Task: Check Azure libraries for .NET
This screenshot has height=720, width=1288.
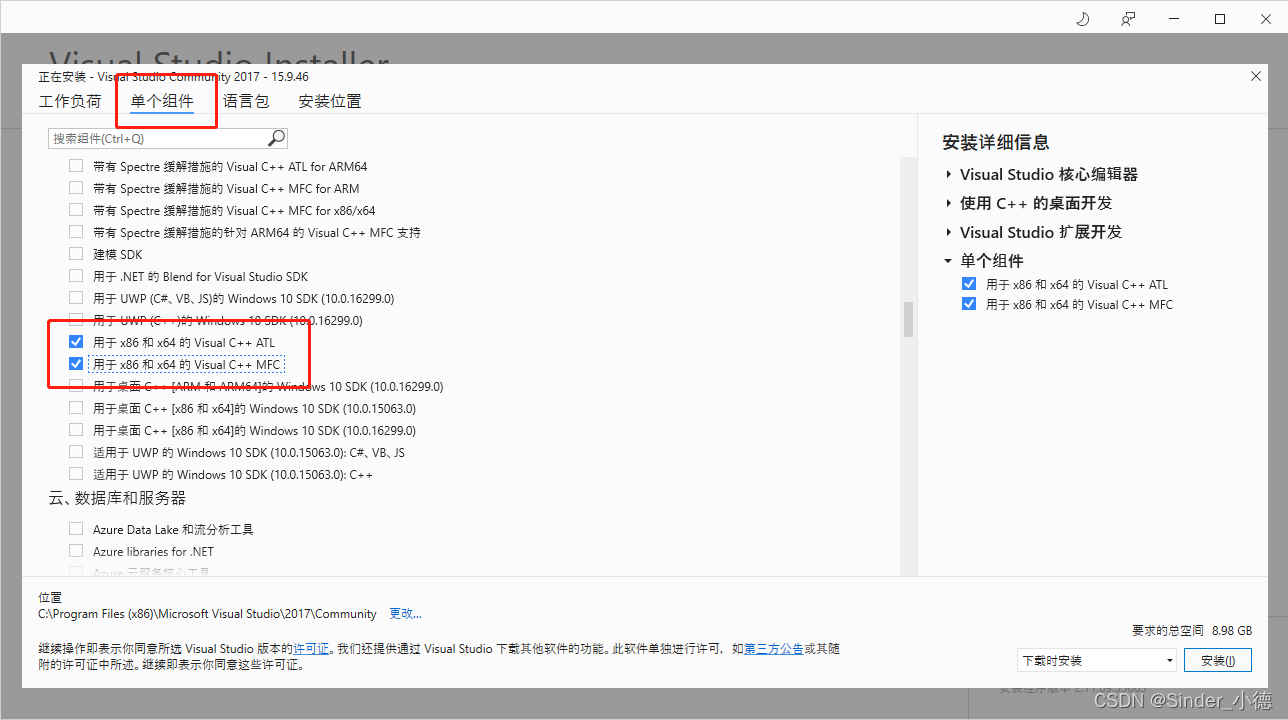Action: point(76,551)
